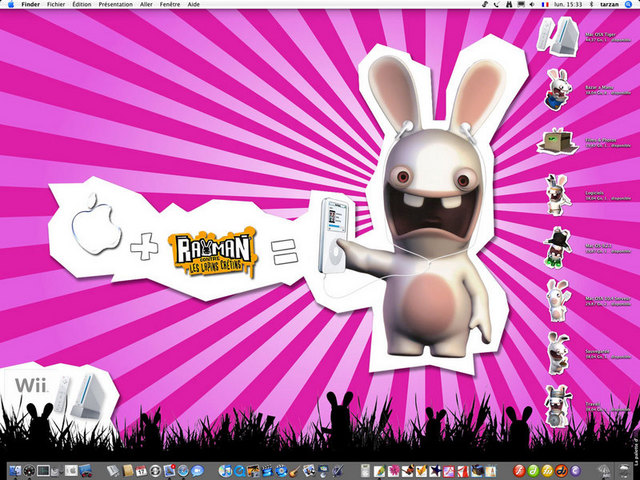The image size is (640, 480).
Task: Click the phone handset menu bar icon
Action: (496, 4)
